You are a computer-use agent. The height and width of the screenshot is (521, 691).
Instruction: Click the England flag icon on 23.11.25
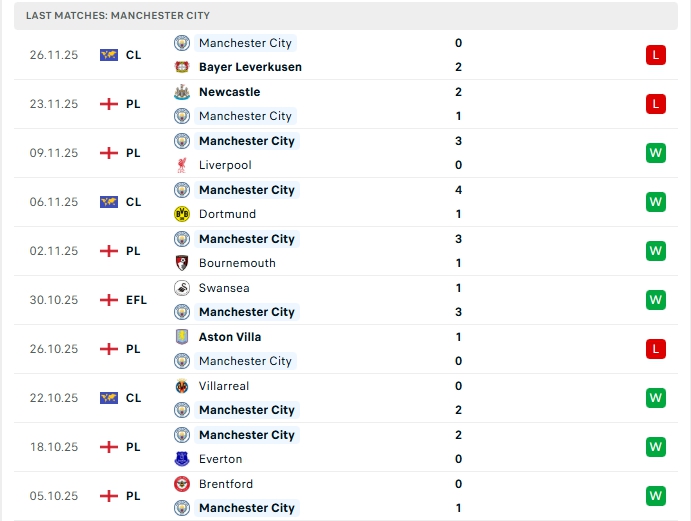[x=109, y=104]
